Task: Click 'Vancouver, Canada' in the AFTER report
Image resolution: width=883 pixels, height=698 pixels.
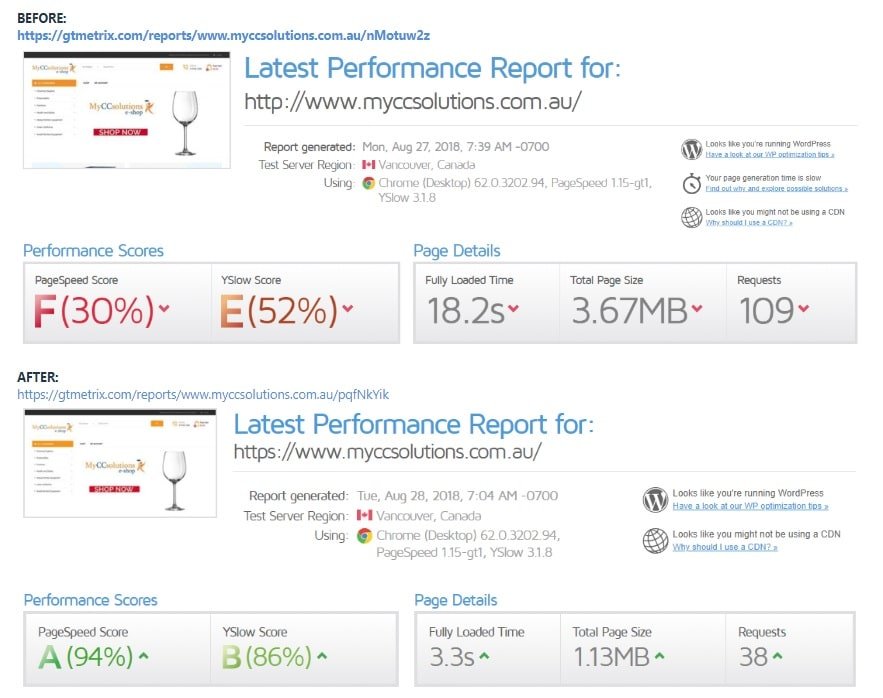Action: (x=429, y=516)
